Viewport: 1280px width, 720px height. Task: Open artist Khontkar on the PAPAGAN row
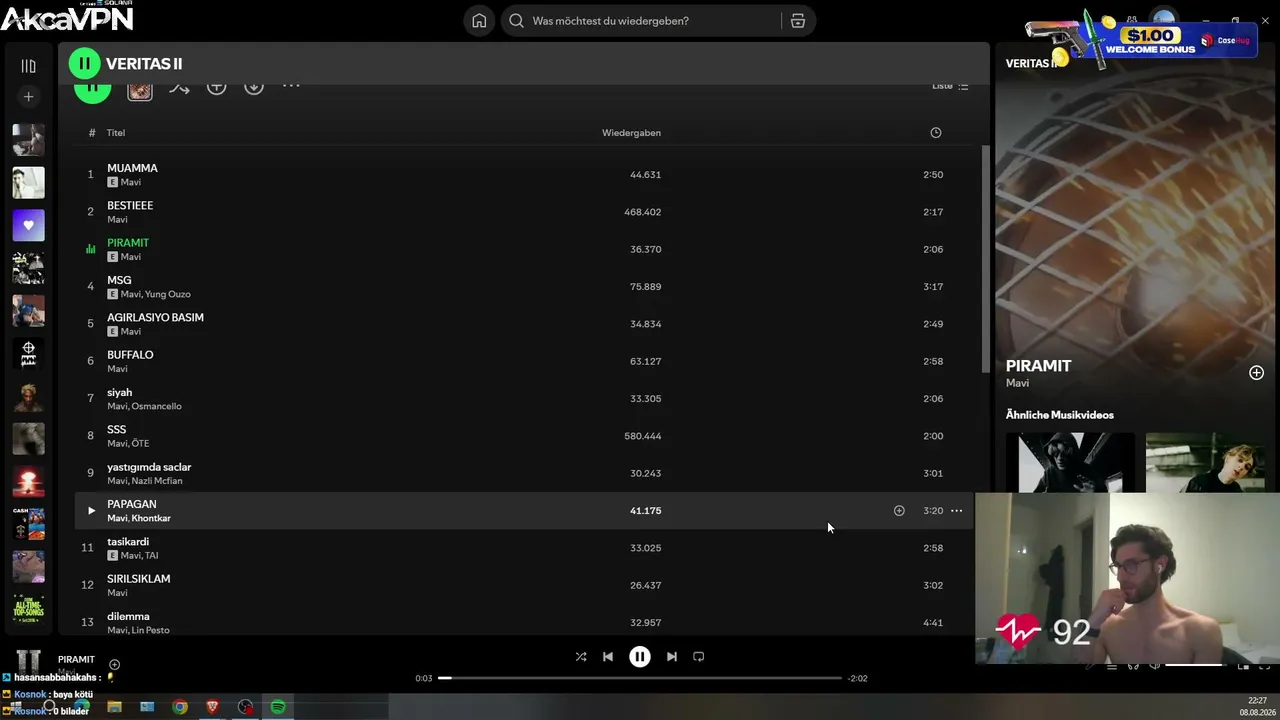click(151, 518)
